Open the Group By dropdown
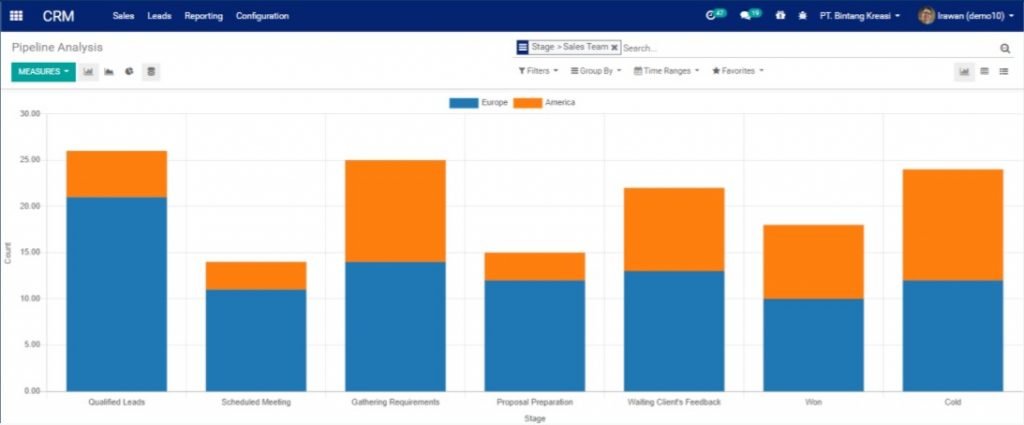The image size is (1024, 425). click(596, 71)
